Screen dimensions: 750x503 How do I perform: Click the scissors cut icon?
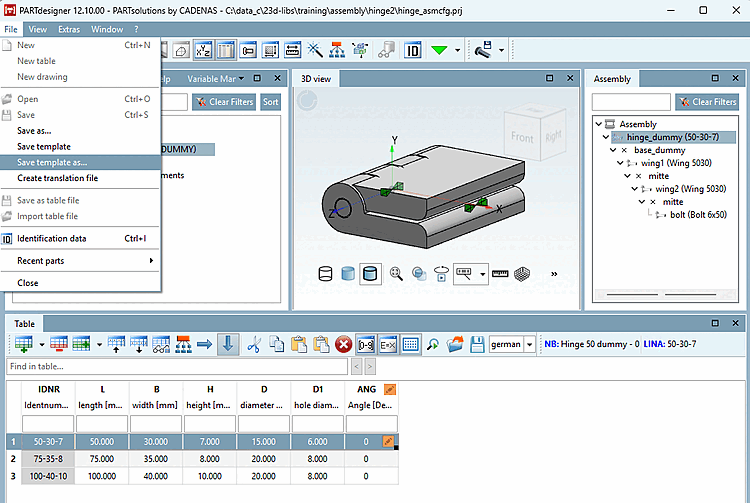254,344
